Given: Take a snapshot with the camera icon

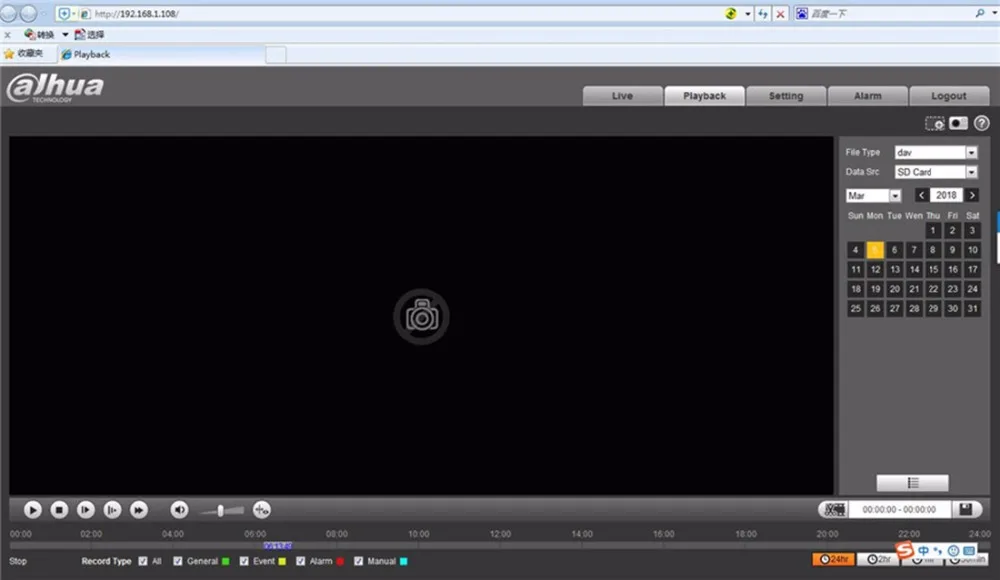Looking at the screenshot, I should (x=959, y=123).
